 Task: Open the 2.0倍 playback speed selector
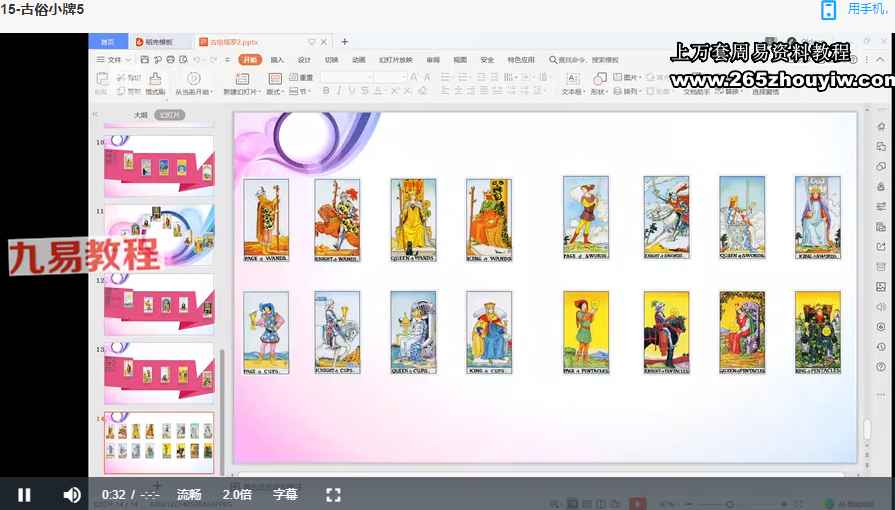click(237, 495)
